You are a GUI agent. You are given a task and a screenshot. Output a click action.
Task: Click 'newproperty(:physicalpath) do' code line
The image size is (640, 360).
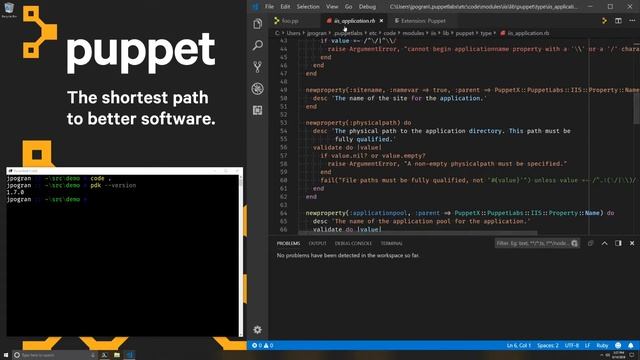pos(358,123)
